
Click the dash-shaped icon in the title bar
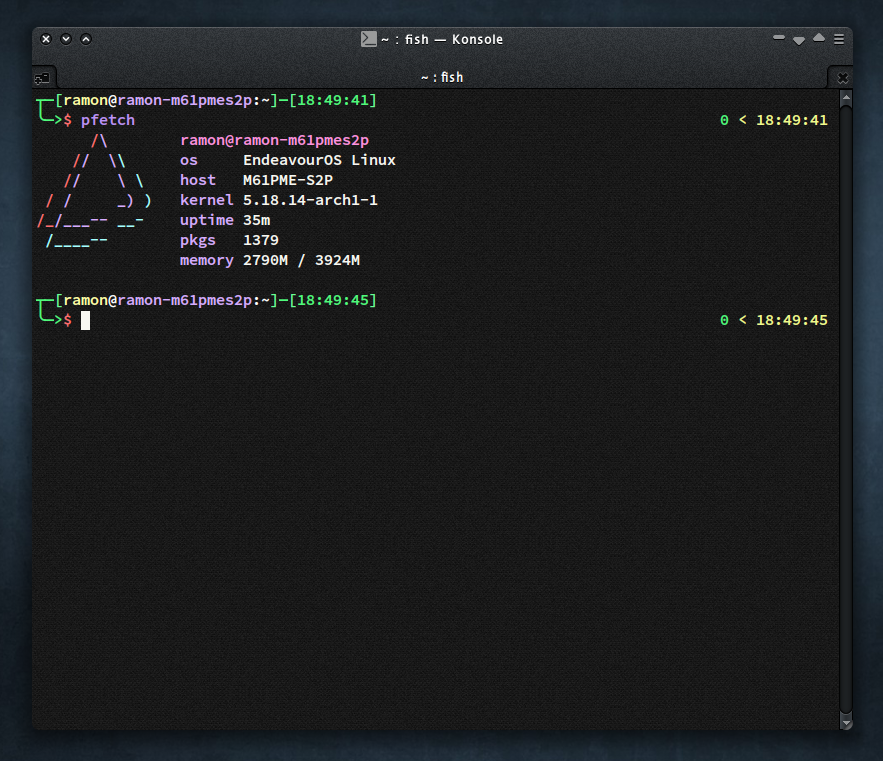click(x=779, y=38)
